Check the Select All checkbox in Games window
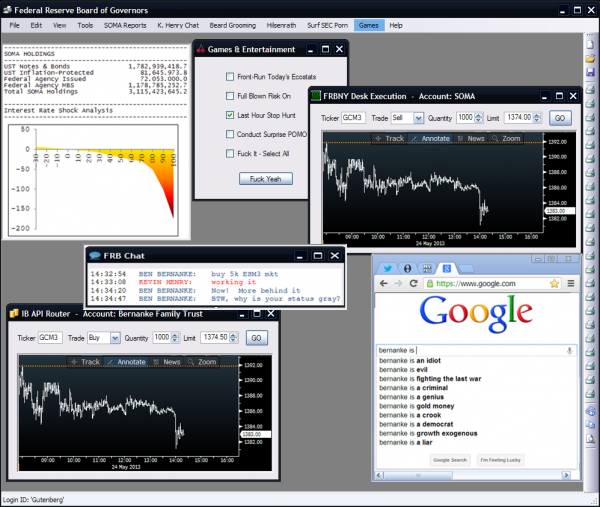600x507 pixels. (x=230, y=153)
